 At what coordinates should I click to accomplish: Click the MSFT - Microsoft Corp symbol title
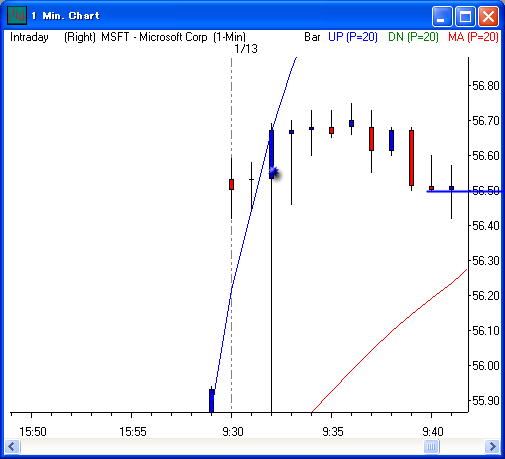[x=155, y=37]
